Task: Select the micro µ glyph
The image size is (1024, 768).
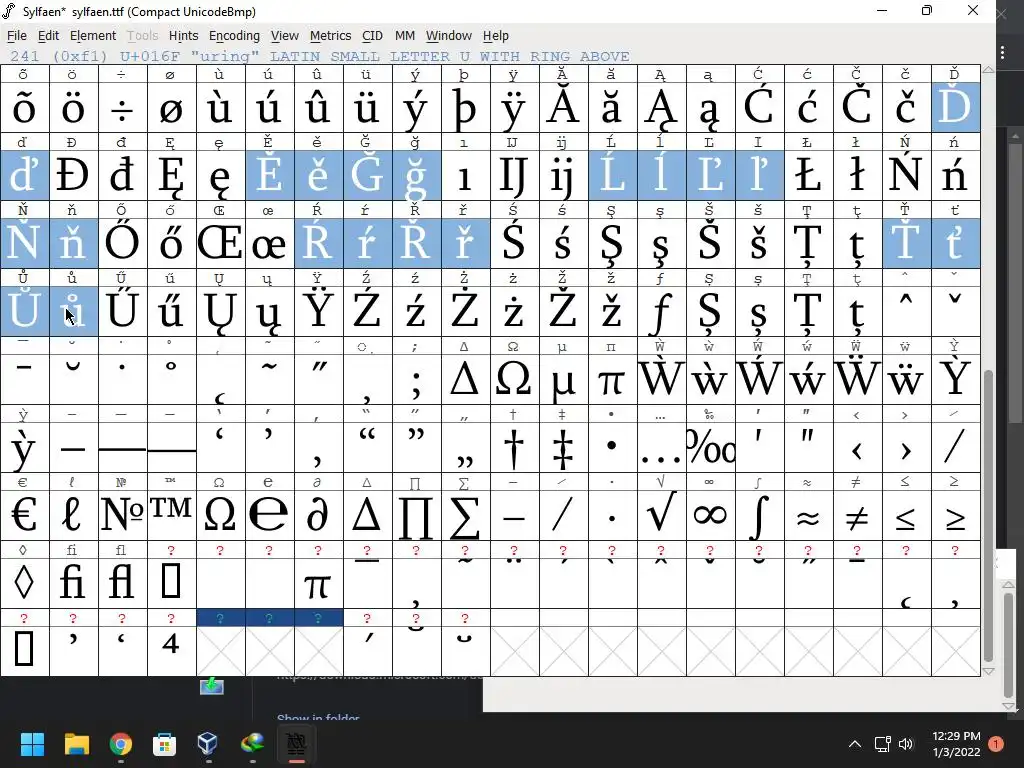Action: click(563, 379)
